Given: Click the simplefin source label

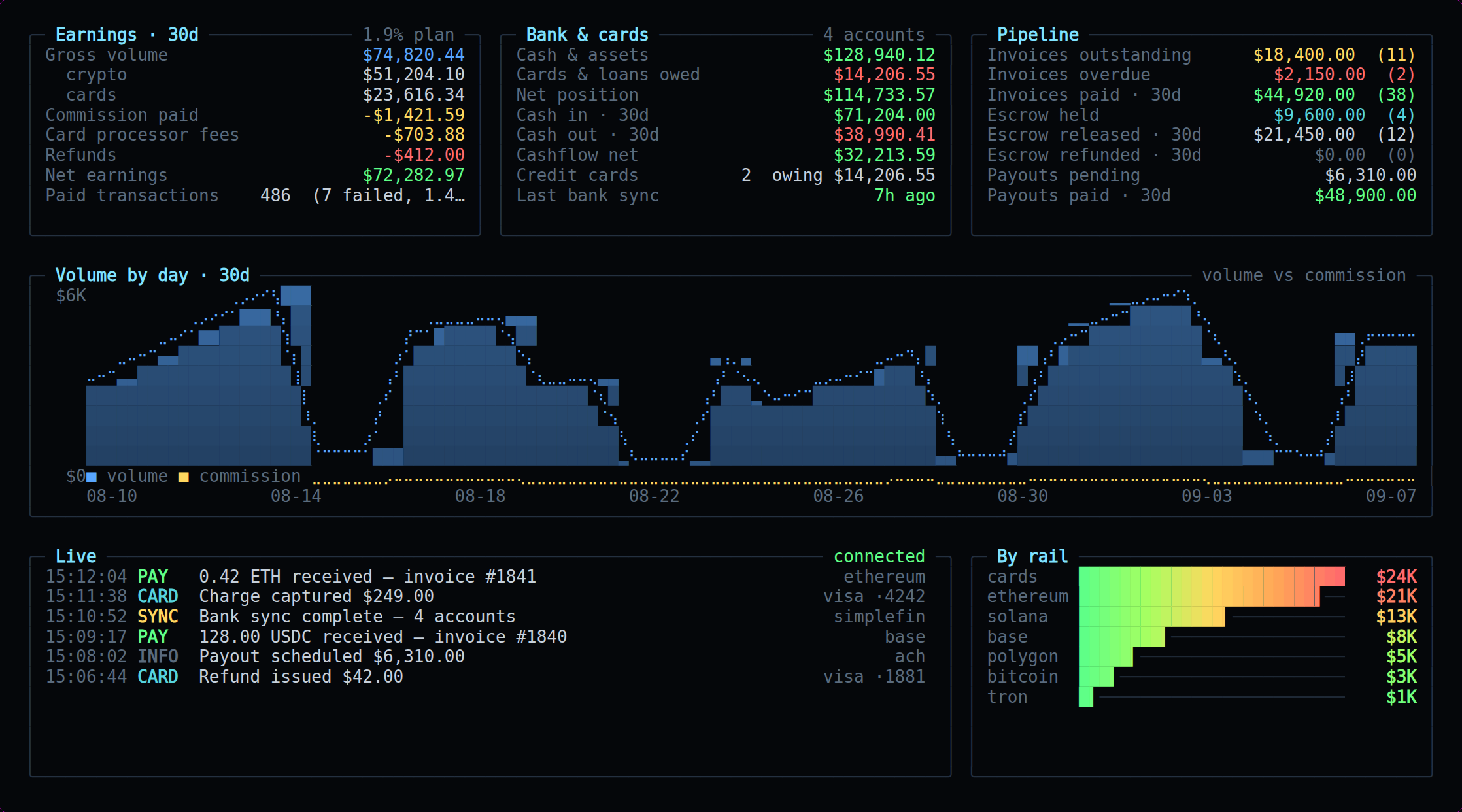Looking at the screenshot, I should coord(879,617).
